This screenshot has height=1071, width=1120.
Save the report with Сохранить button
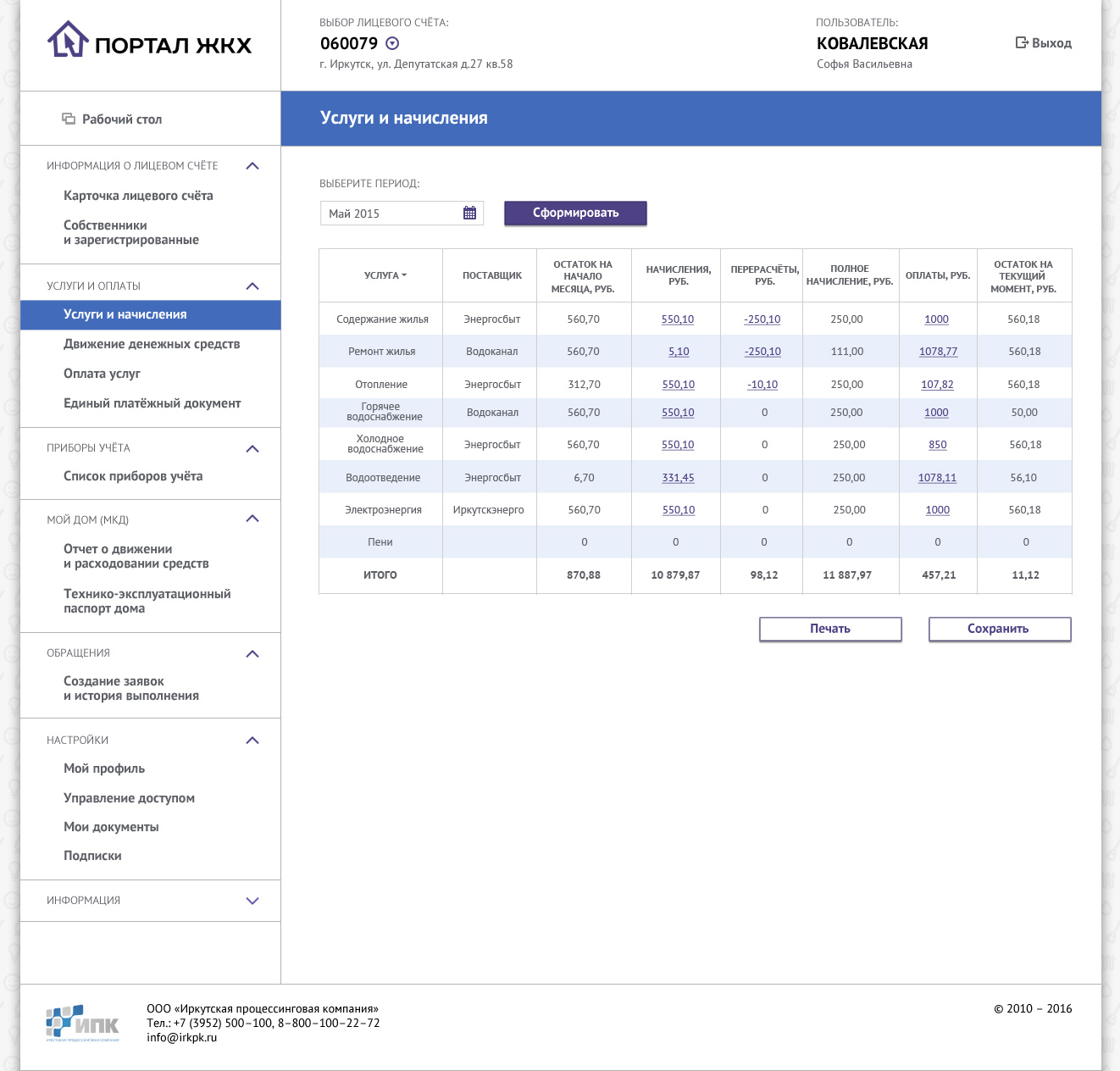[999, 629]
